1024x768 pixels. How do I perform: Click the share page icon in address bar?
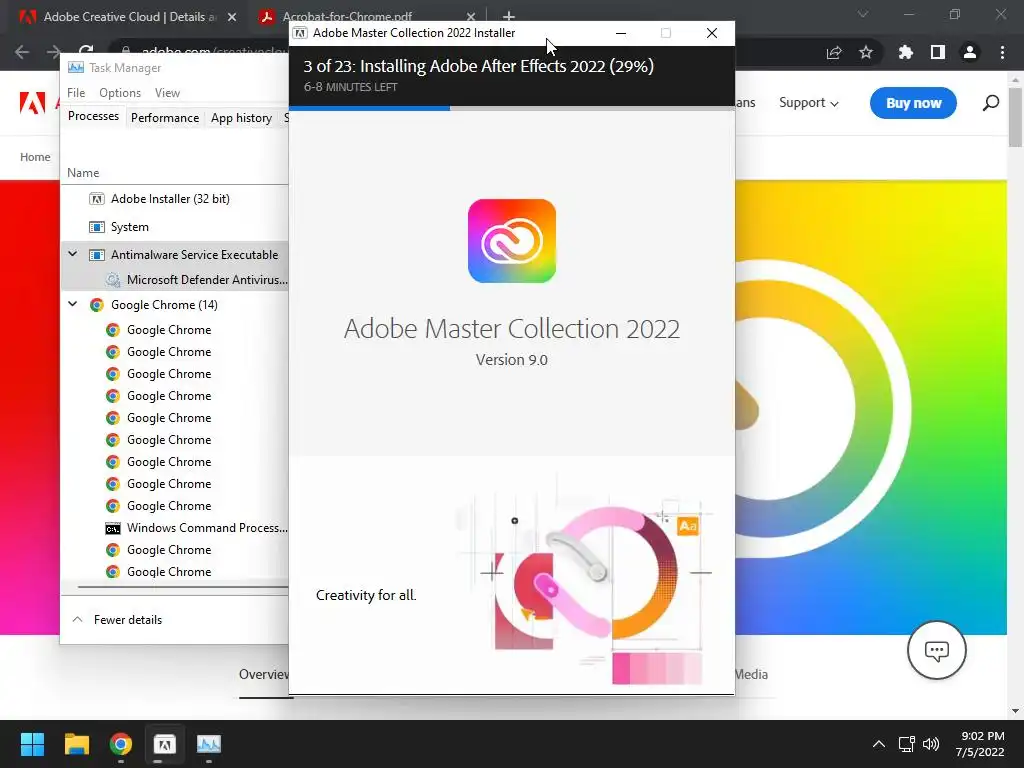(834, 52)
